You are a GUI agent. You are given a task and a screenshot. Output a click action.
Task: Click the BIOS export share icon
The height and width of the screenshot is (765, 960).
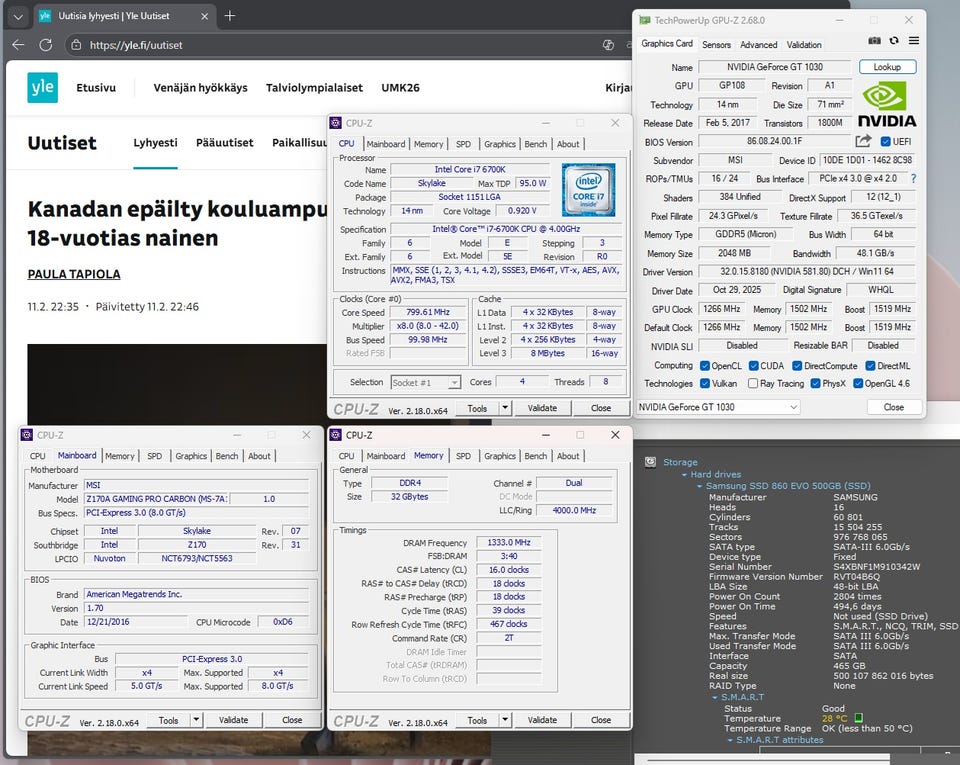[864, 142]
